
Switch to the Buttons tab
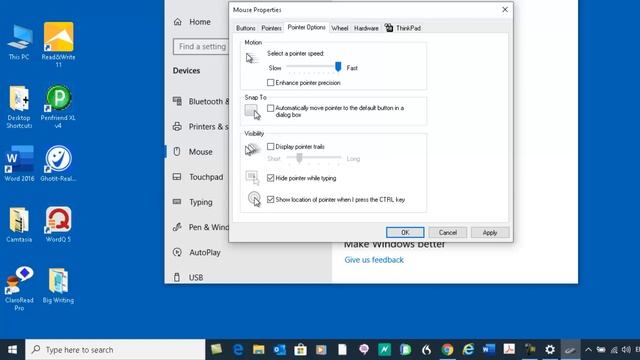(x=245, y=28)
